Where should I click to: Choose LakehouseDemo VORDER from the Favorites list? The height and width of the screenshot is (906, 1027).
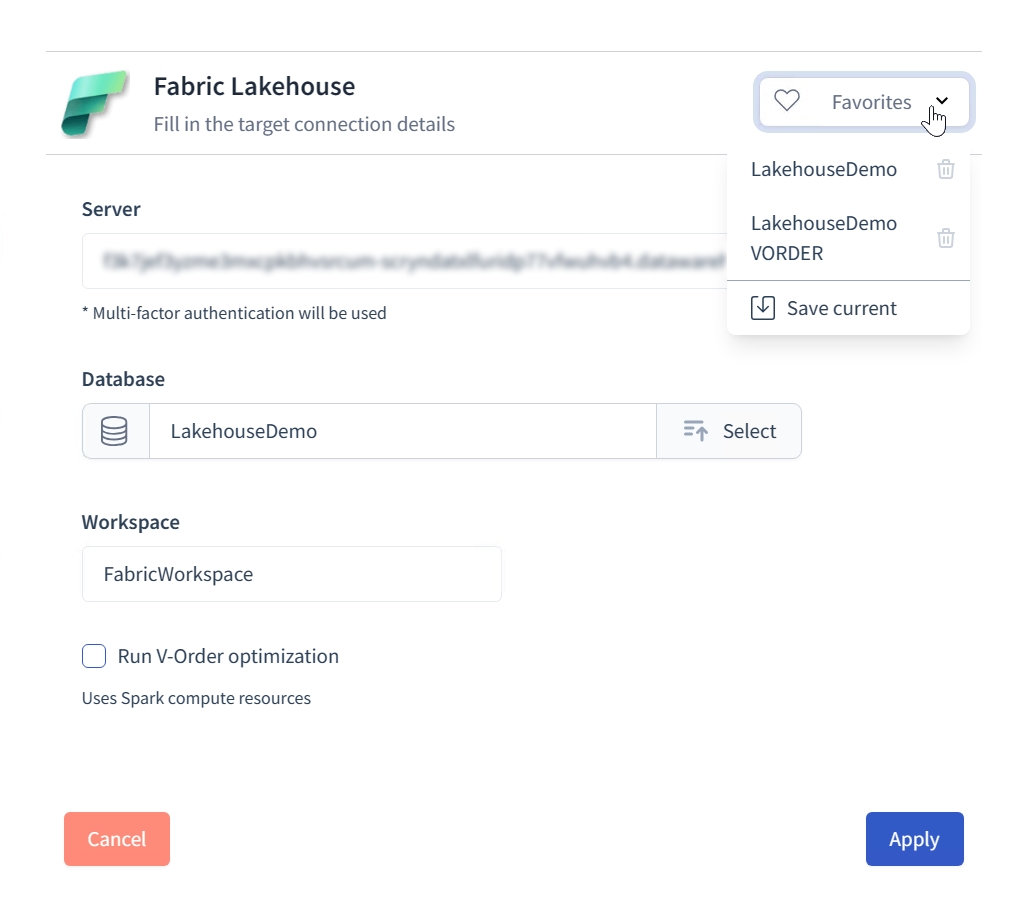(823, 238)
